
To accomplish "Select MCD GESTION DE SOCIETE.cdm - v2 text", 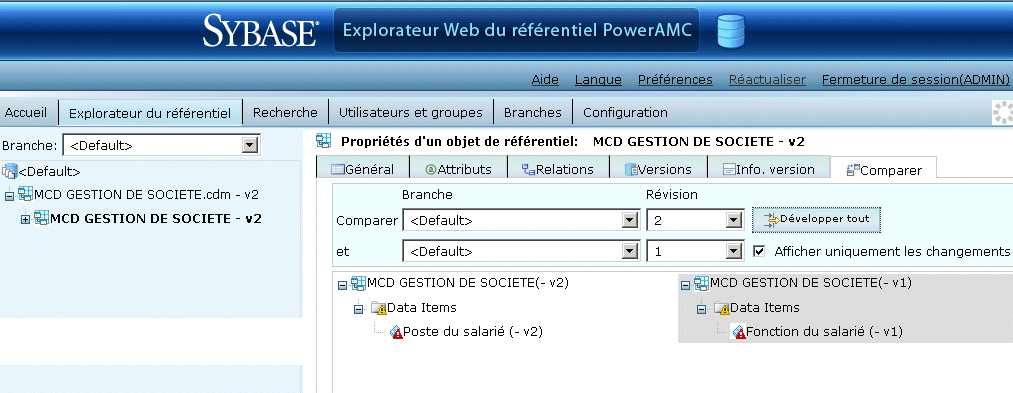I will pos(147,195).
